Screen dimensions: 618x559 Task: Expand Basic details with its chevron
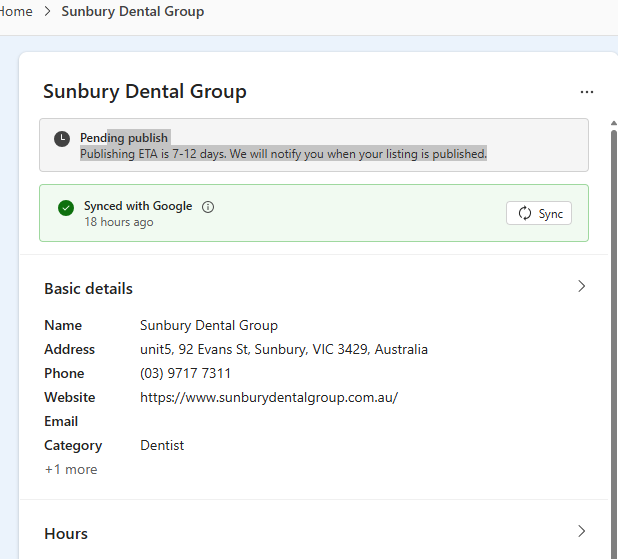click(581, 286)
